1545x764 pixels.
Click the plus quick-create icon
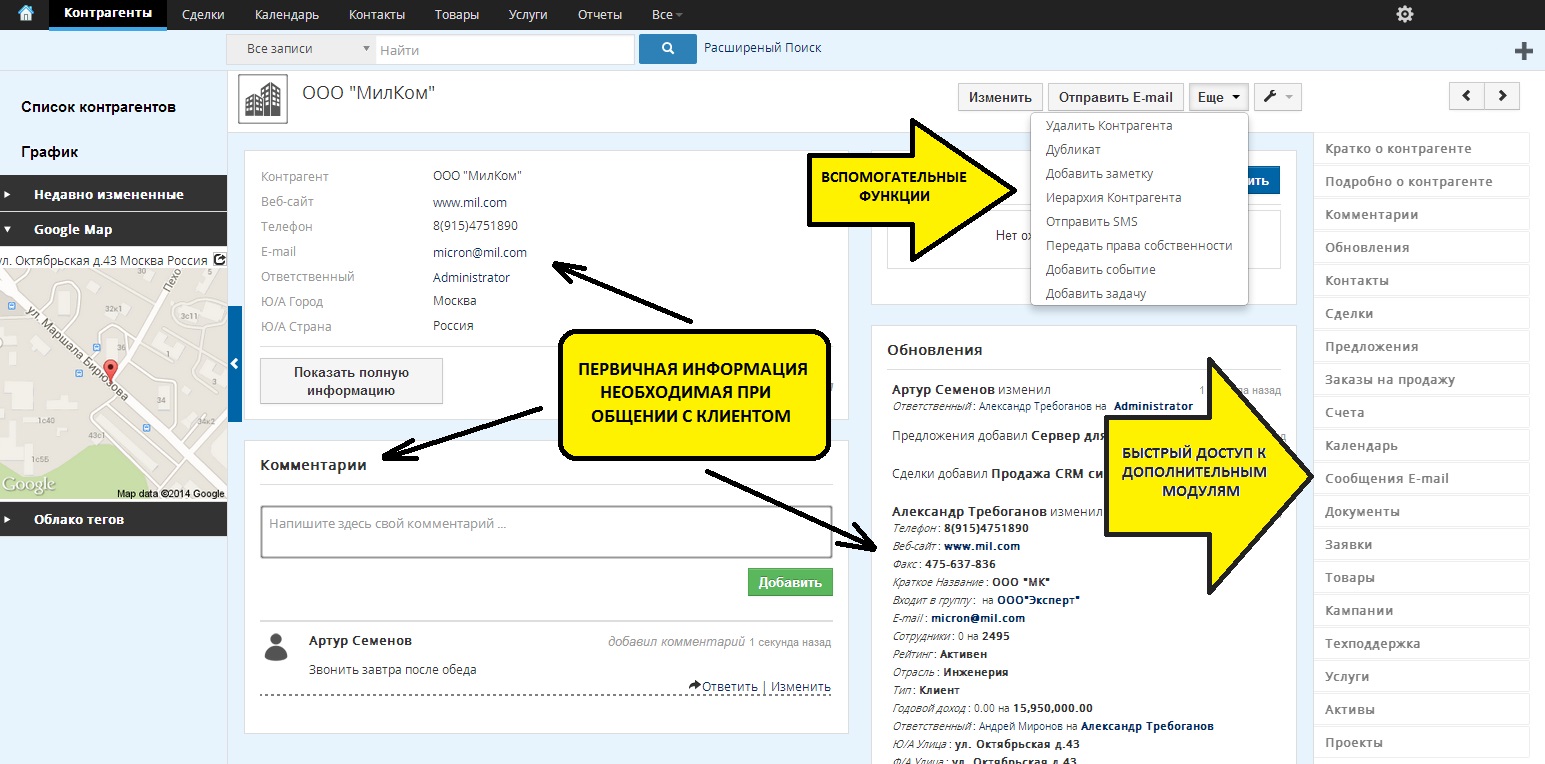pos(1524,51)
